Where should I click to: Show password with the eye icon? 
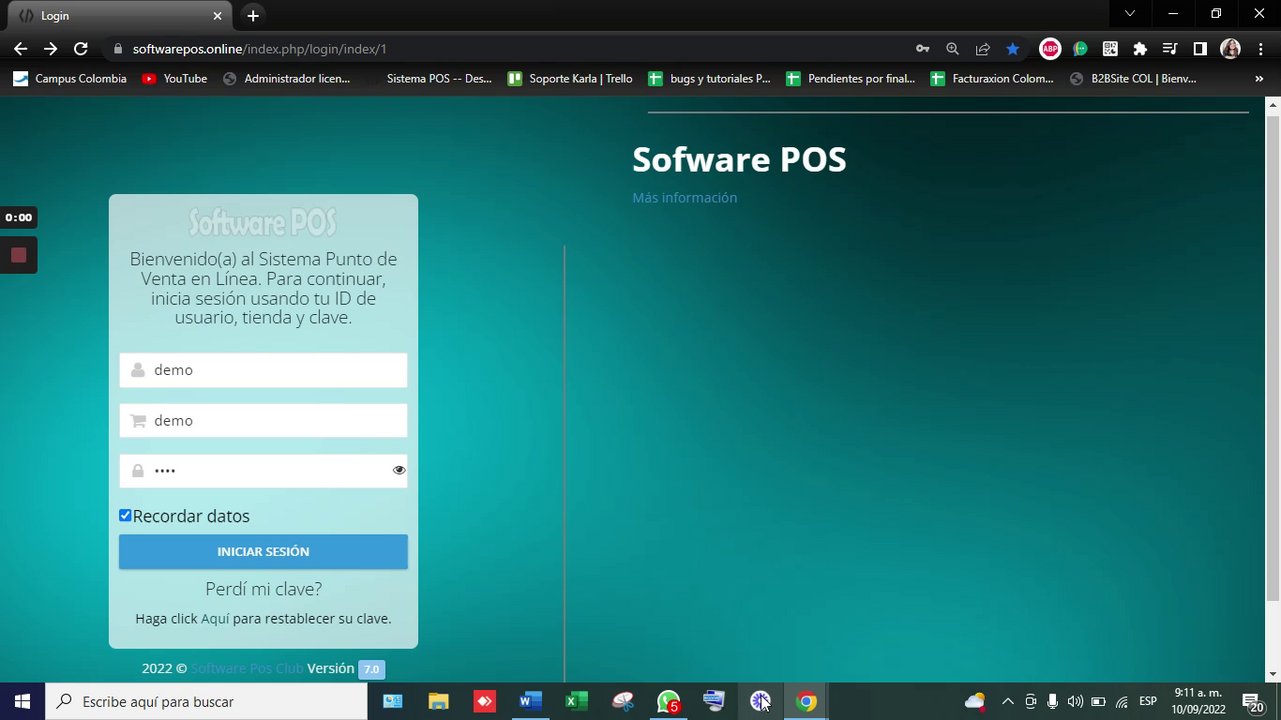point(399,470)
